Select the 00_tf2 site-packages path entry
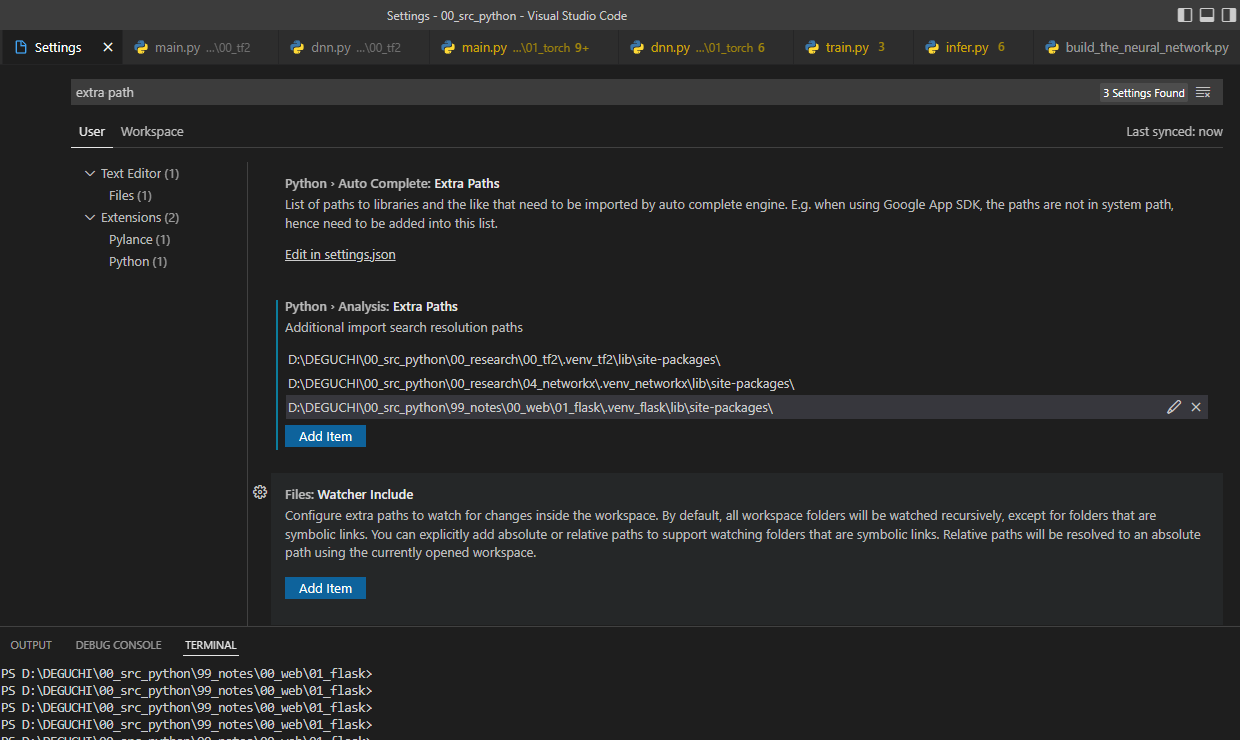This screenshot has width=1240, height=740. coord(746,359)
